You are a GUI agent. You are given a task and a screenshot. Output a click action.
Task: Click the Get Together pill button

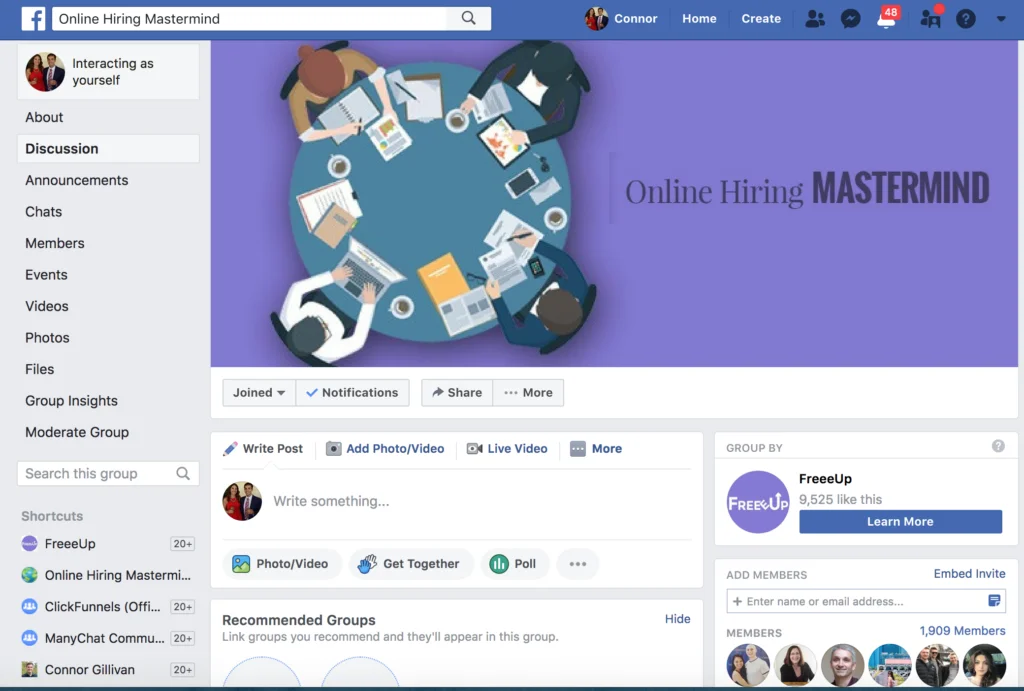click(411, 564)
